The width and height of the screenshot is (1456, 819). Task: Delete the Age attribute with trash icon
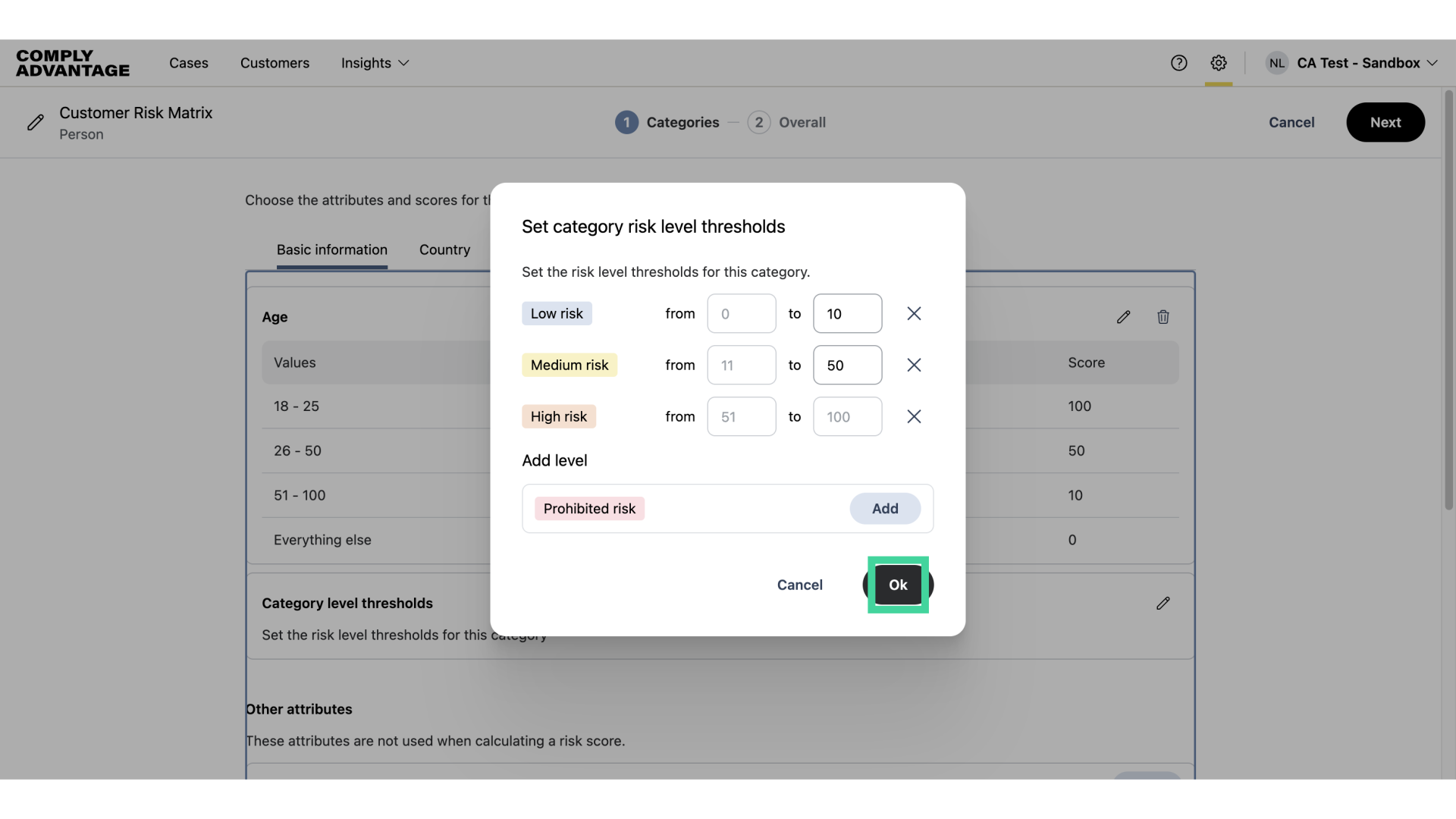tap(1163, 317)
